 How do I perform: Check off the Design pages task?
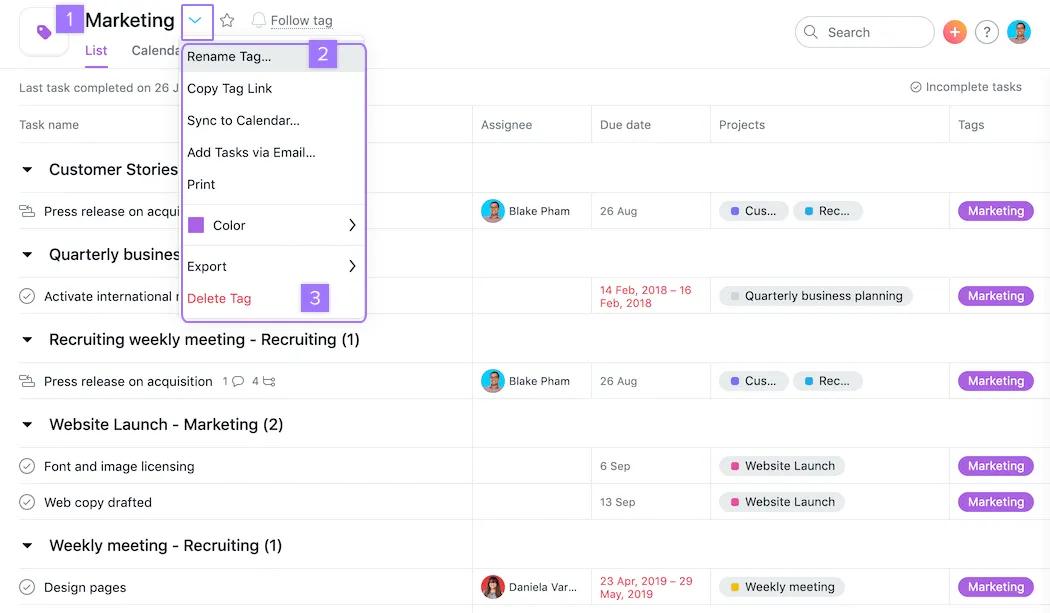27,587
